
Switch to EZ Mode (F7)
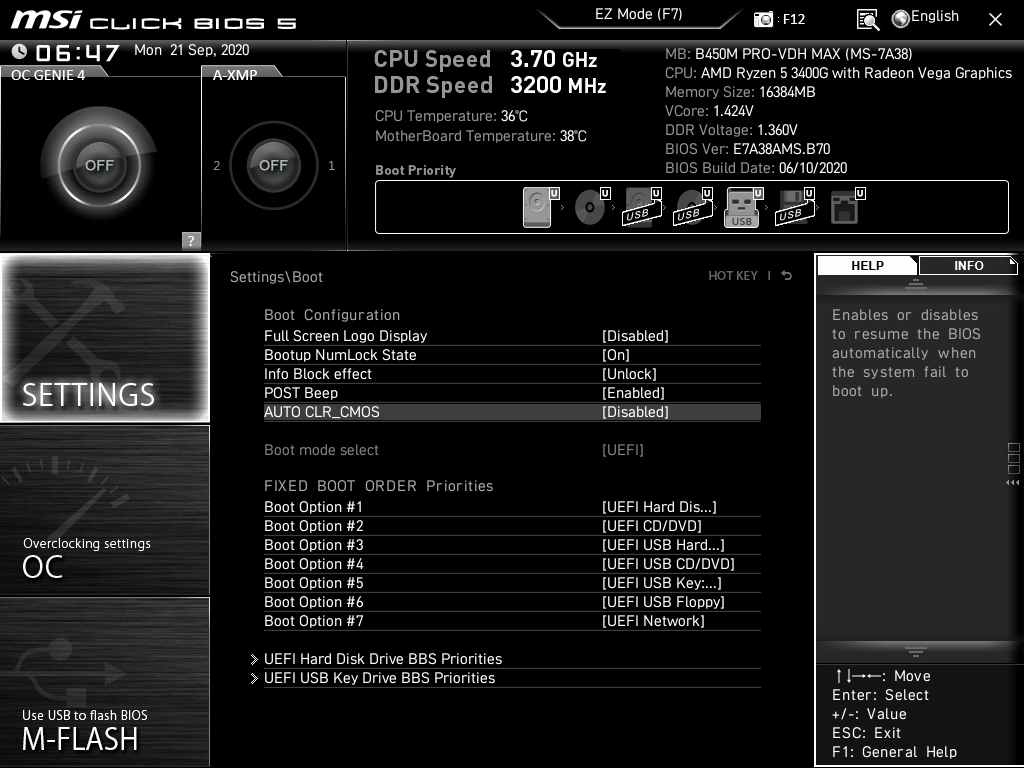click(x=639, y=14)
